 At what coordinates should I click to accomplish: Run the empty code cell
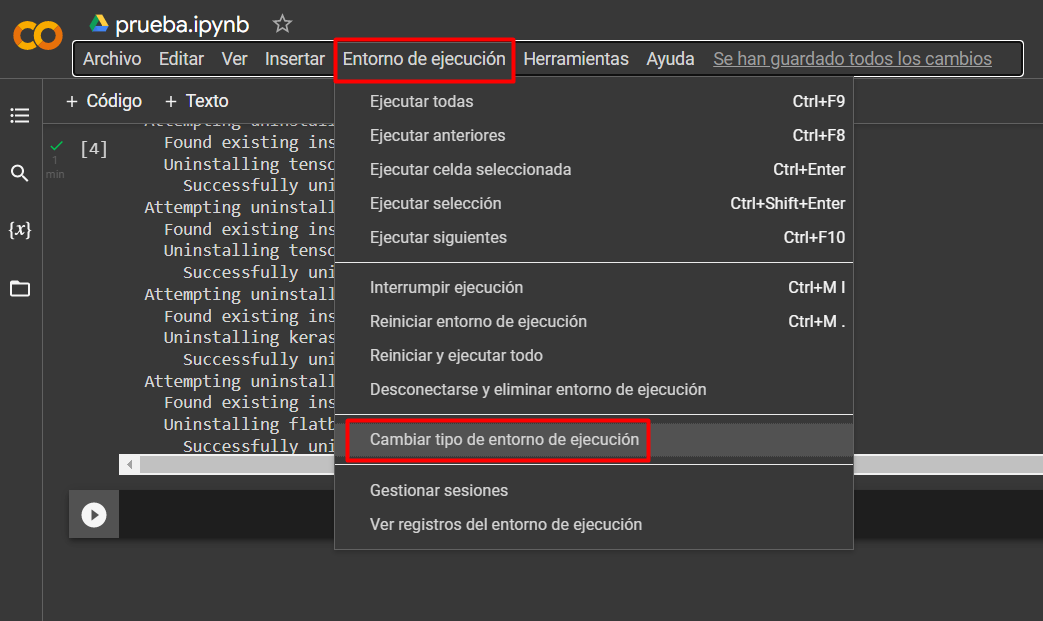(x=94, y=514)
